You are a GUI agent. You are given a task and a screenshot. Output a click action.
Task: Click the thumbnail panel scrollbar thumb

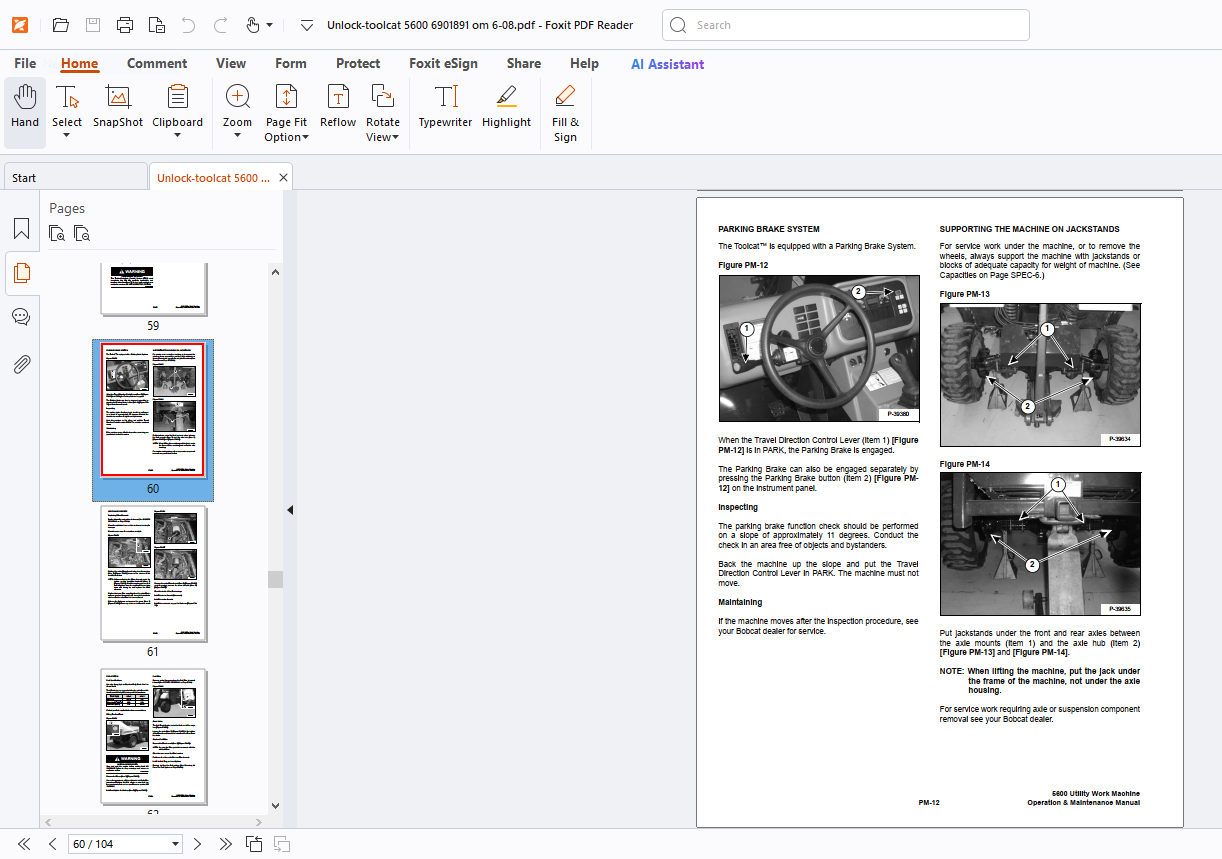tap(275, 579)
